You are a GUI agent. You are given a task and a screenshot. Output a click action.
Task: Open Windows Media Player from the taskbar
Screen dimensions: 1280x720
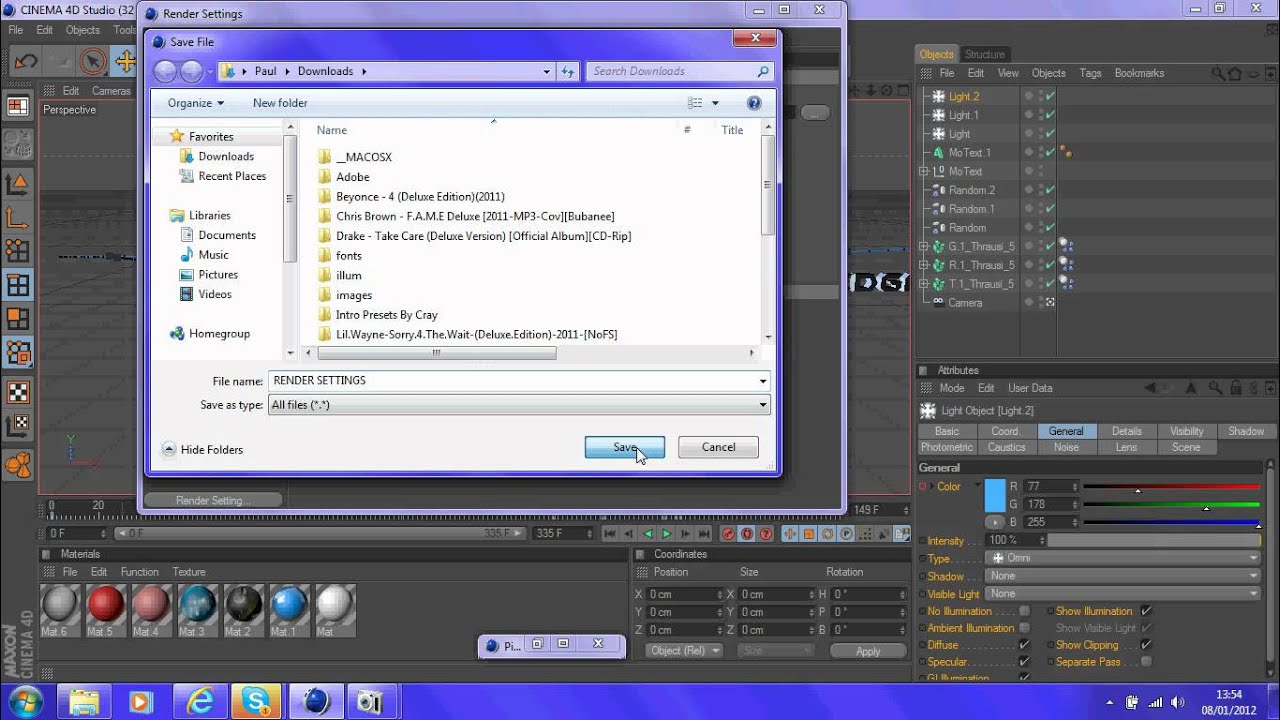click(x=140, y=701)
